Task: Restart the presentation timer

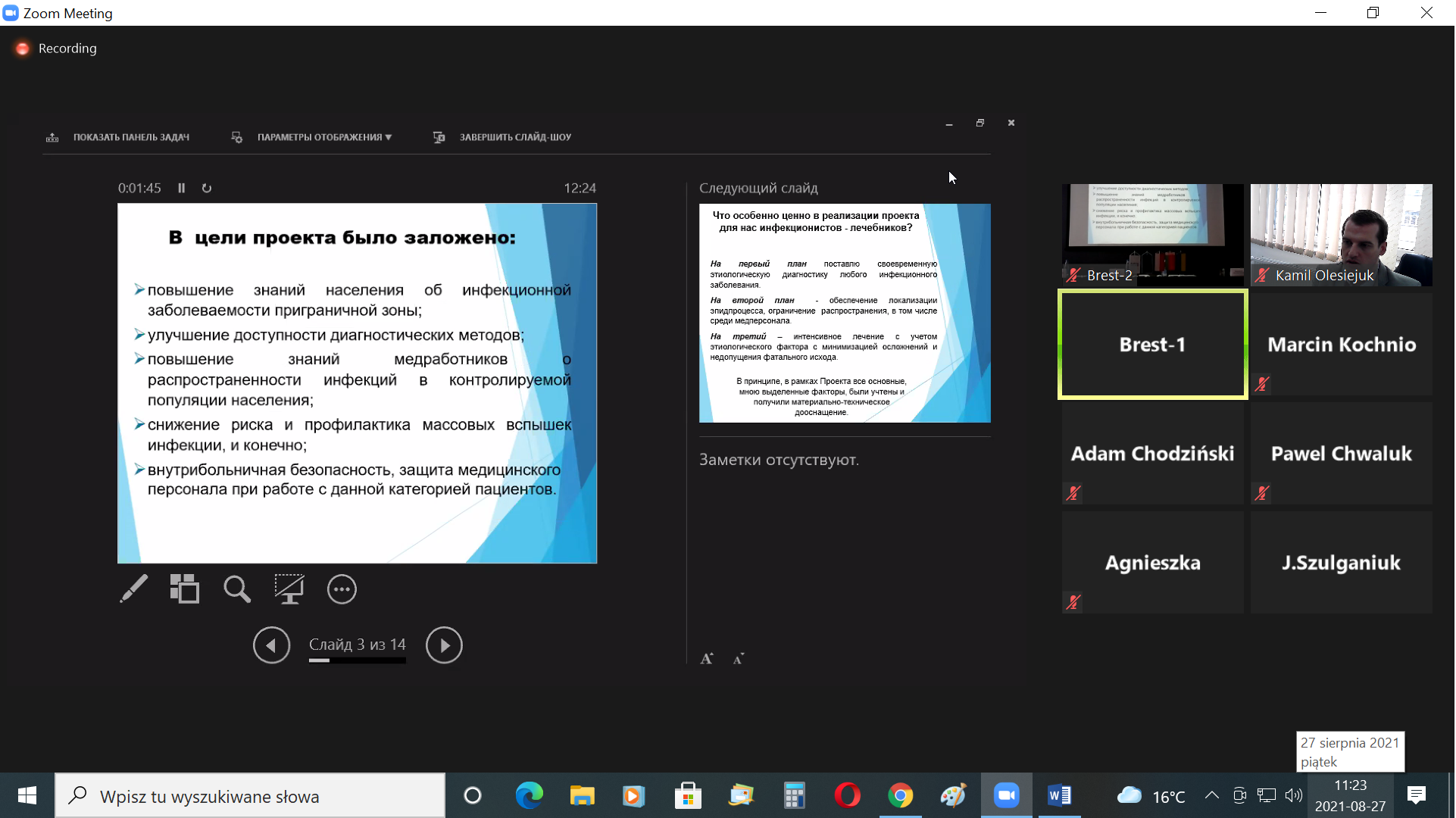Action: tap(207, 189)
